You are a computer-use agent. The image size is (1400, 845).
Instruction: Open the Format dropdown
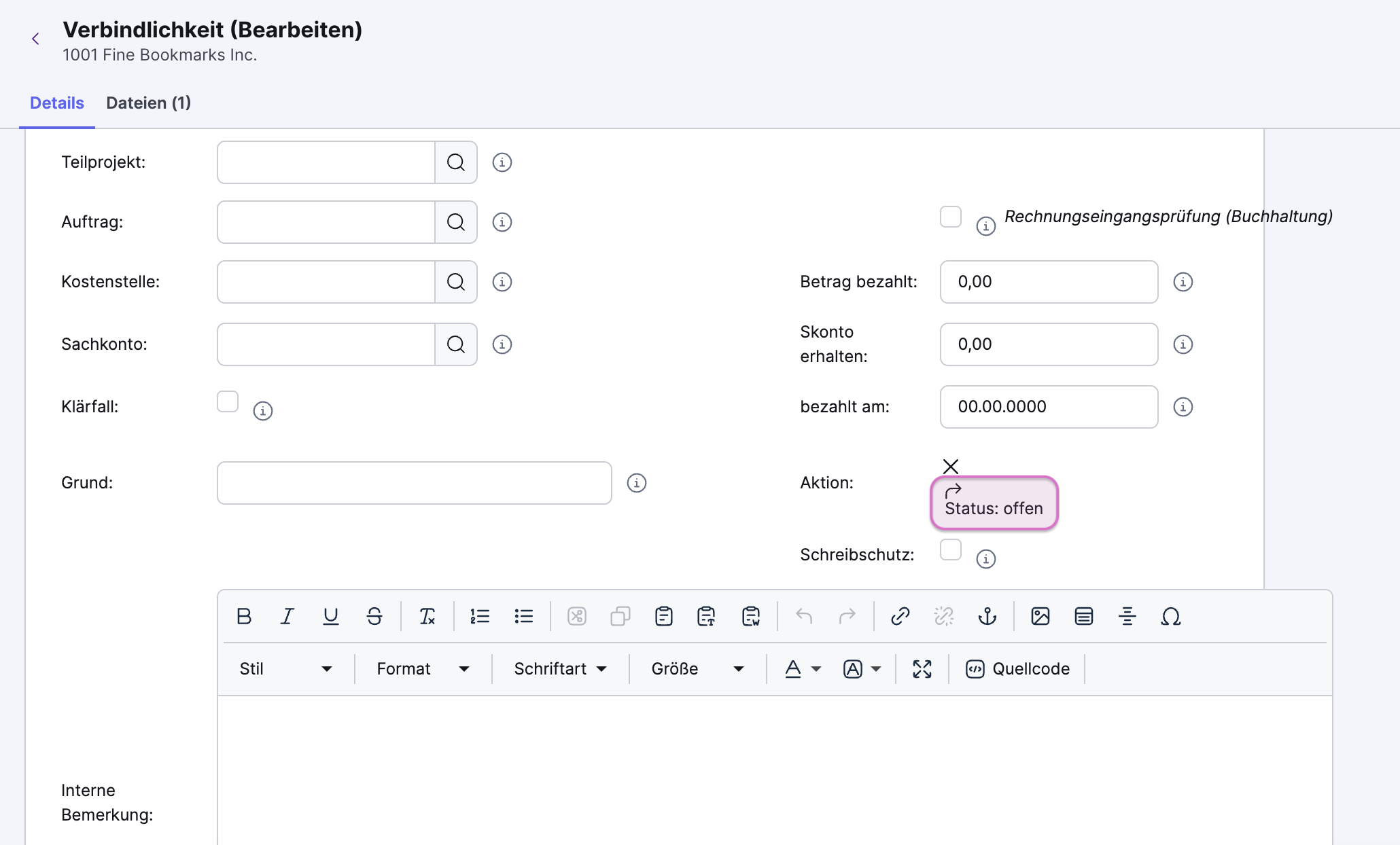[423, 669]
